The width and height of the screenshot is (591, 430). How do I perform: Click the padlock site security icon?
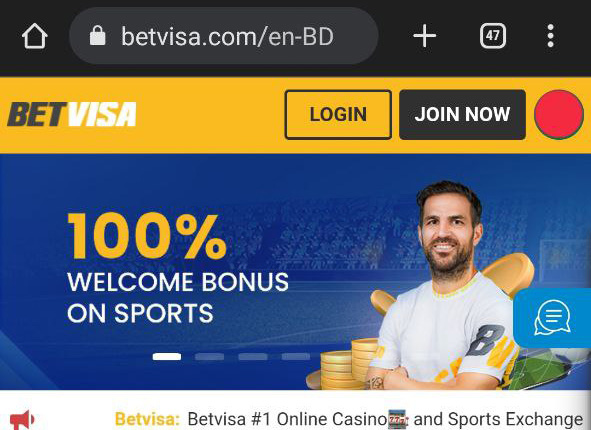coord(98,36)
